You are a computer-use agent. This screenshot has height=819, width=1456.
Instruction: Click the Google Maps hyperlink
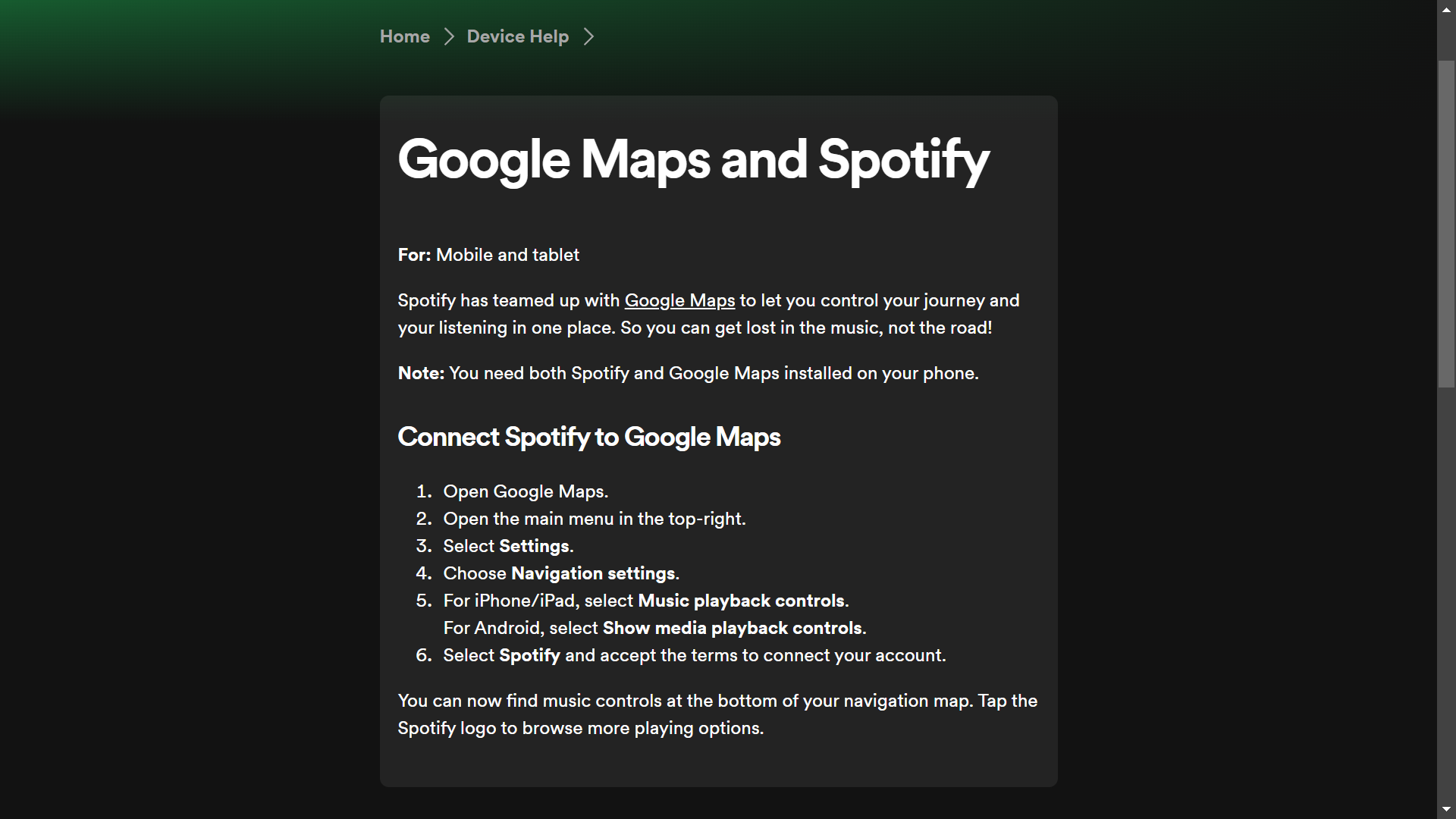coord(680,300)
